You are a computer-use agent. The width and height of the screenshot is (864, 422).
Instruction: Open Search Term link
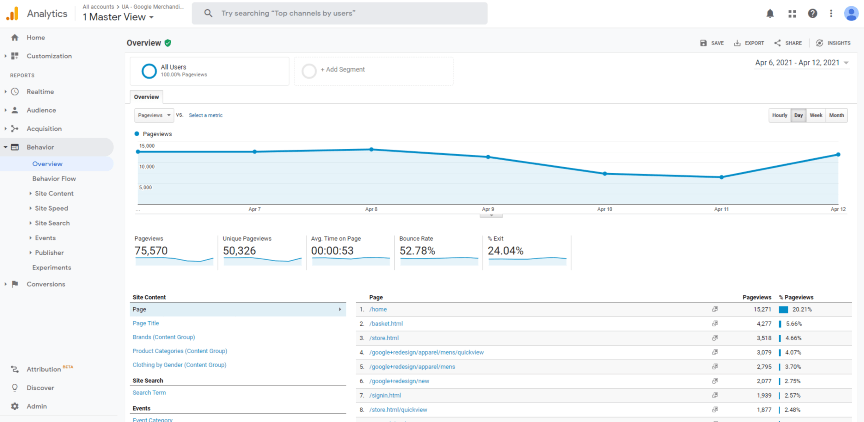point(149,393)
